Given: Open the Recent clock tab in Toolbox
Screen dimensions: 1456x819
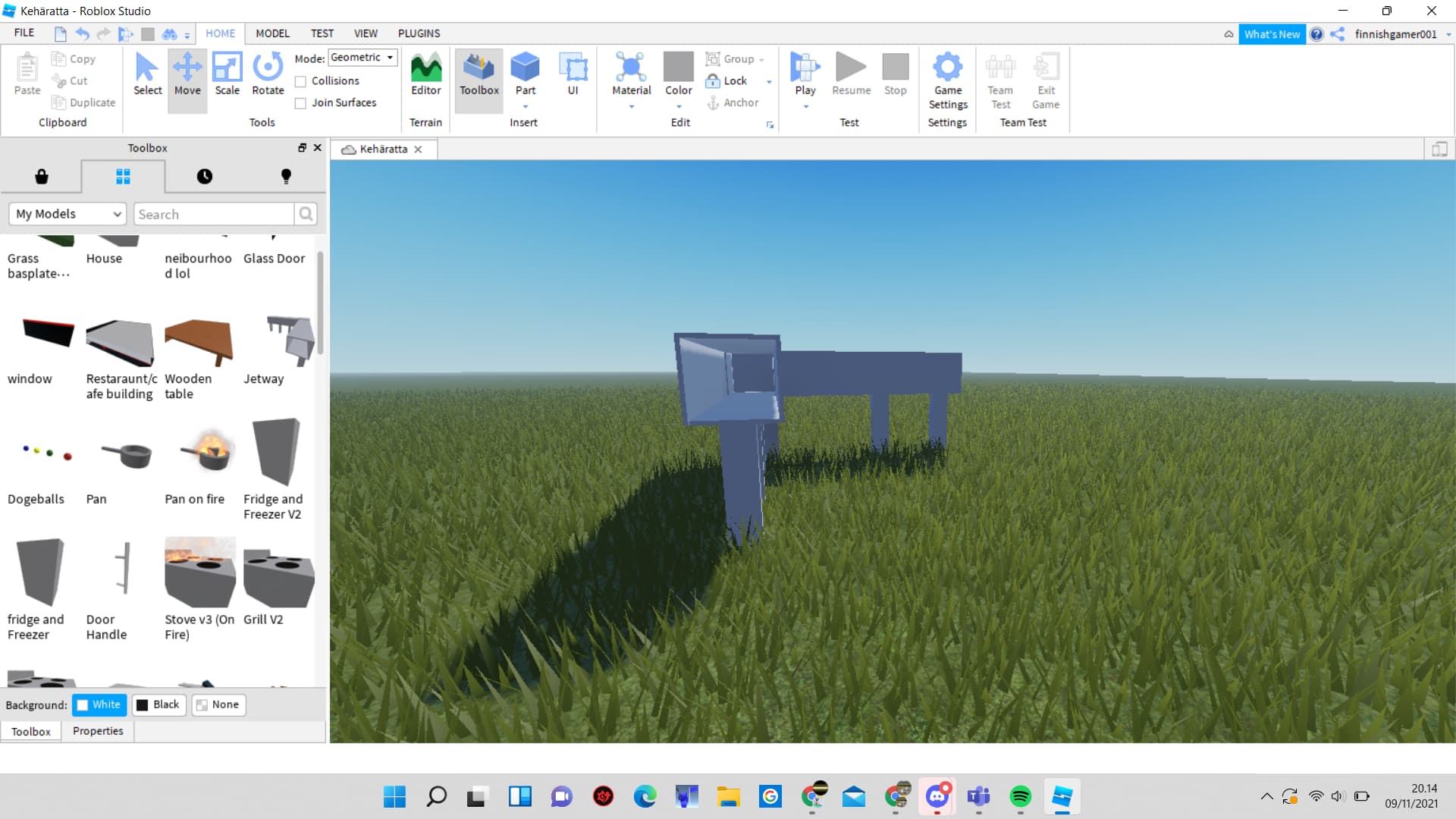Looking at the screenshot, I should point(205,177).
